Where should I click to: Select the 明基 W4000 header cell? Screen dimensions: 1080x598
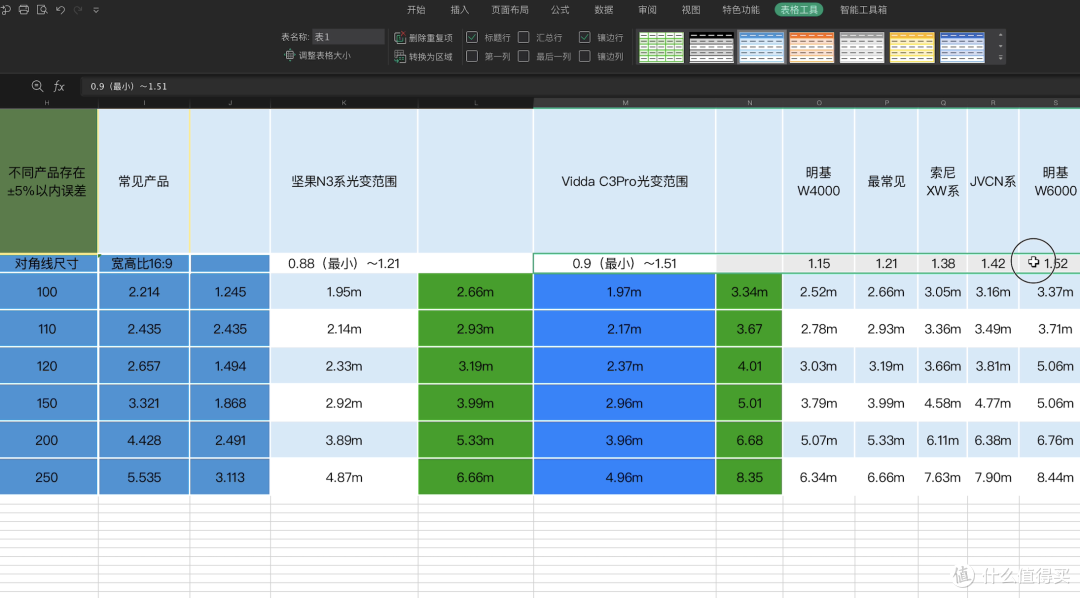tap(818, 181)
